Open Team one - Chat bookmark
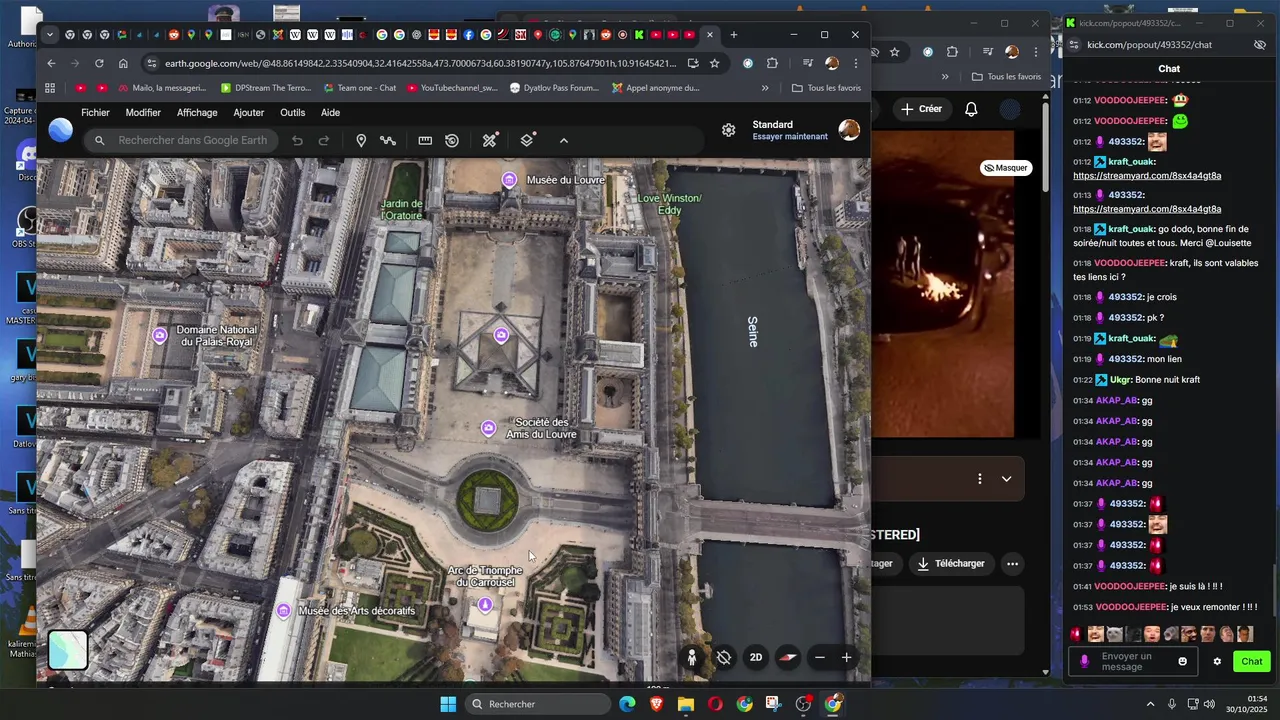The height and width of the screenshot is (720, 1280). [x=359, y=88]
